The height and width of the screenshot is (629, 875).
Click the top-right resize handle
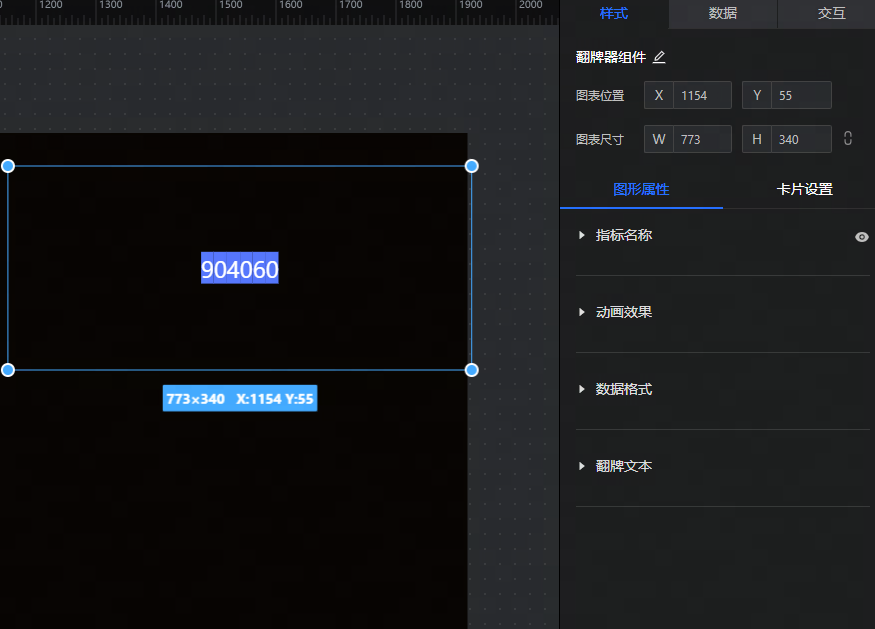point(472,166)
